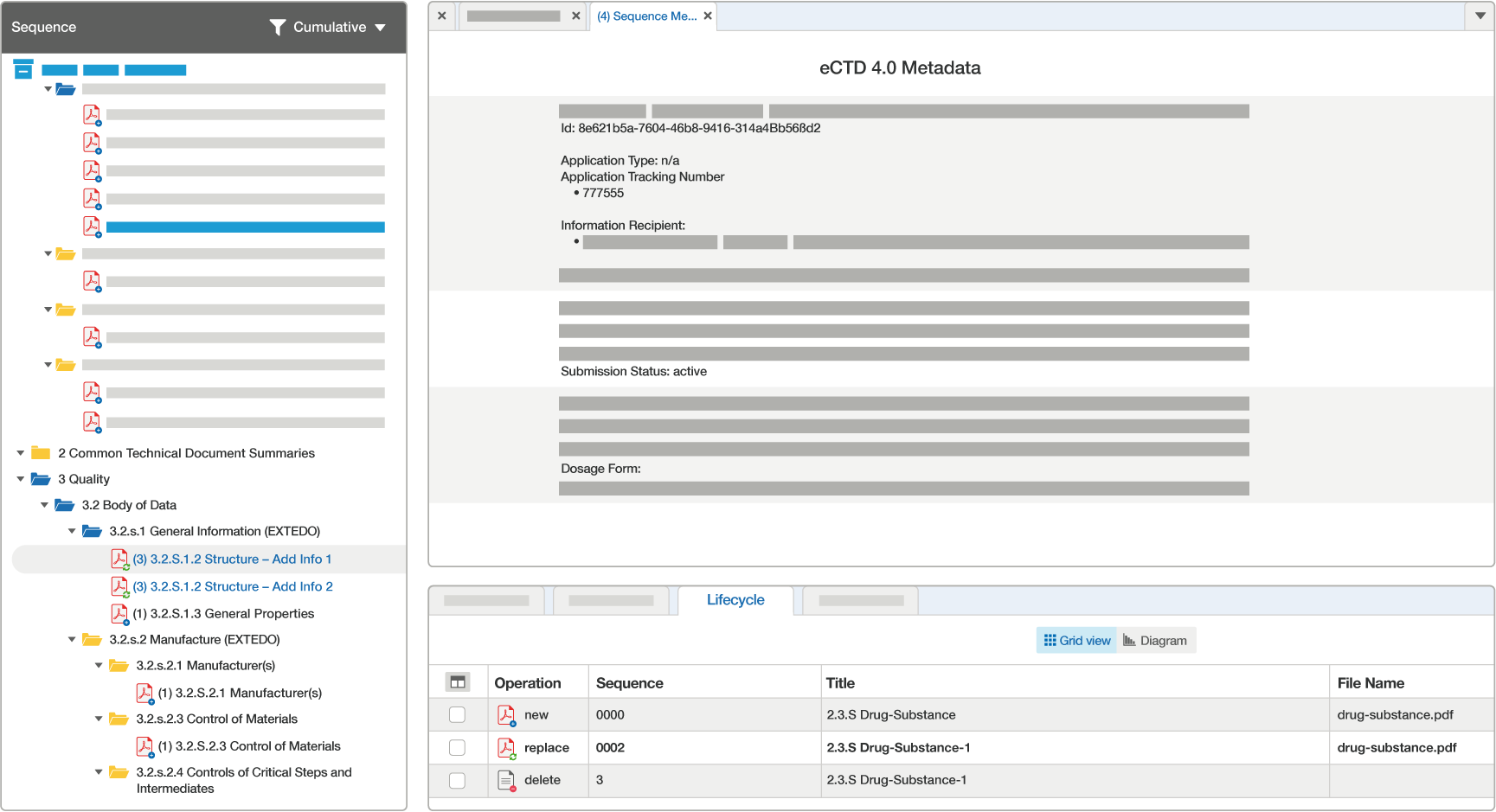
Task: Collapse 3.2.s.1 General Information (EXTEDO)
Action: click(72, 531)
